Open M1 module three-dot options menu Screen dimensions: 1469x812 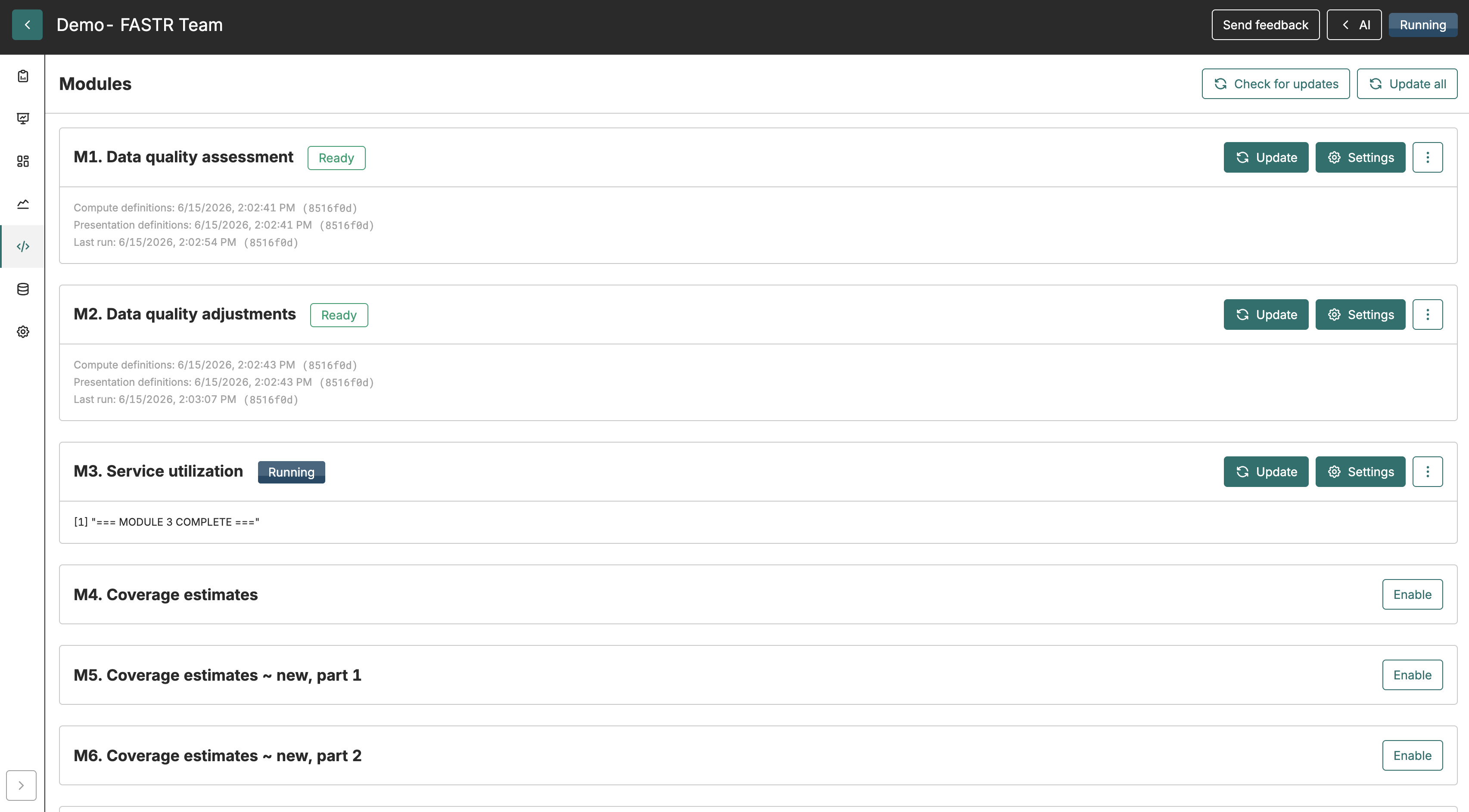[x=1427, y=157]
